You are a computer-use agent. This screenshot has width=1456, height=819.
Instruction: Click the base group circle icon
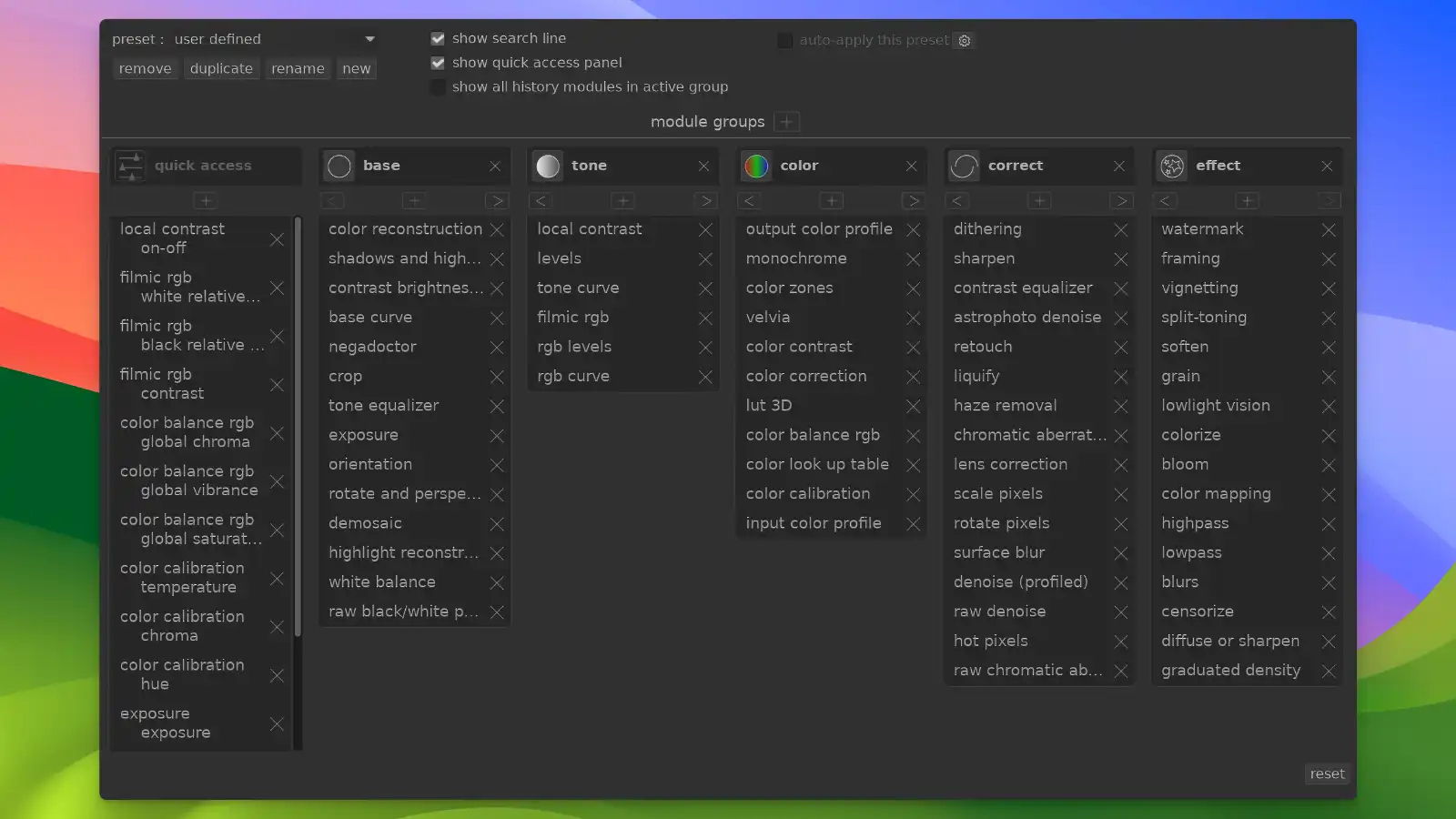339,166
